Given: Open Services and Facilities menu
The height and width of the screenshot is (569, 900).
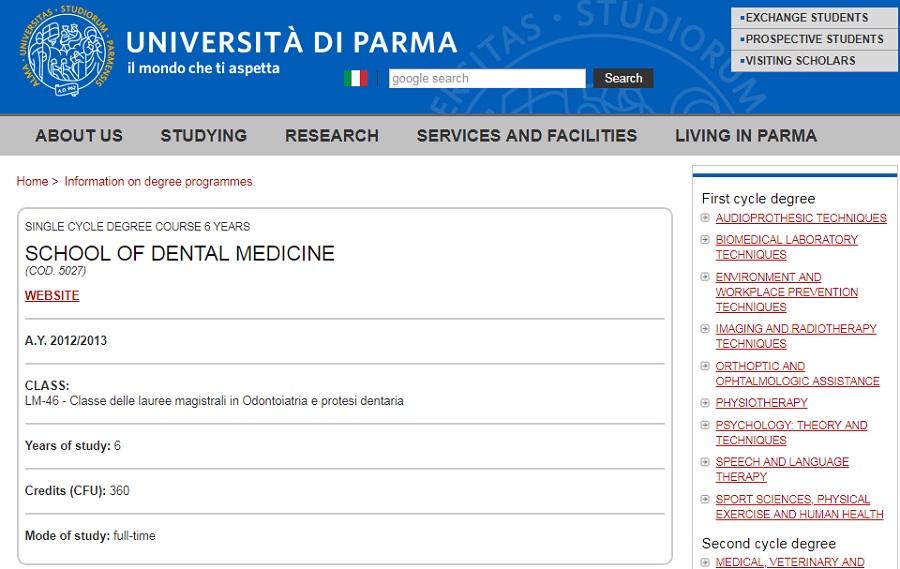Looking at the screenshot, I should click(527, 136).
